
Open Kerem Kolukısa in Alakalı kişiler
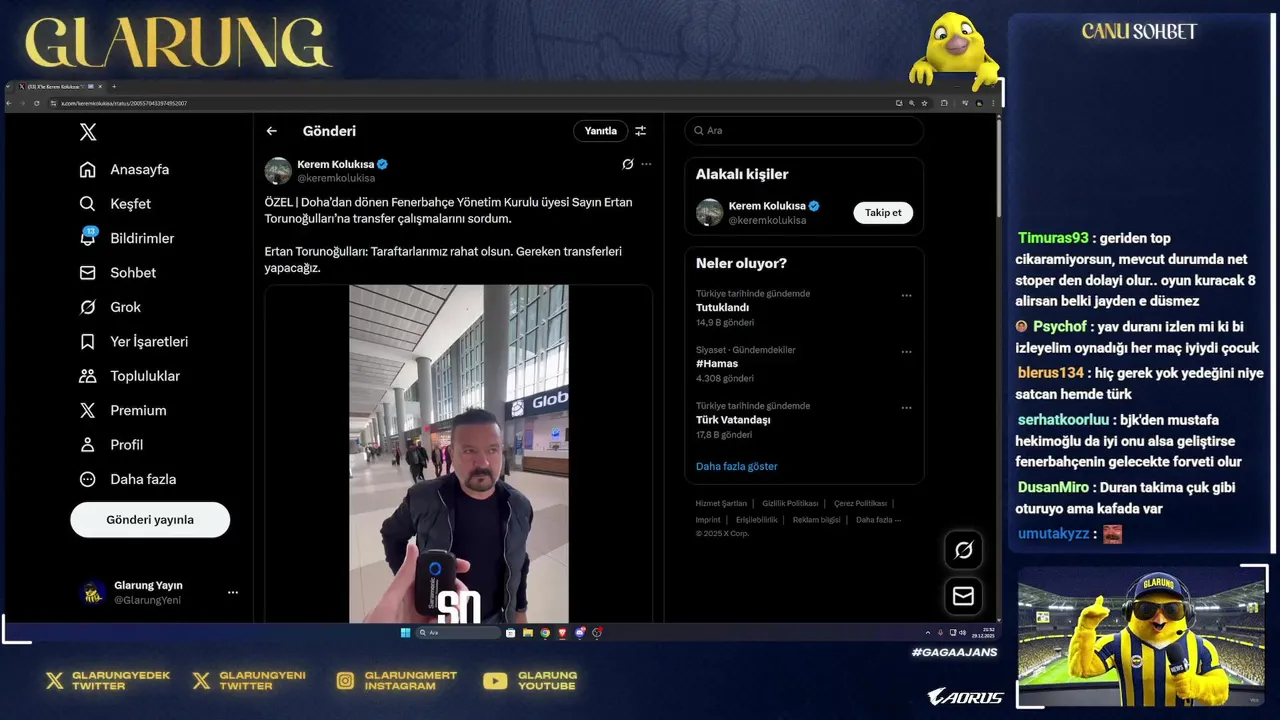coord(767,206)
